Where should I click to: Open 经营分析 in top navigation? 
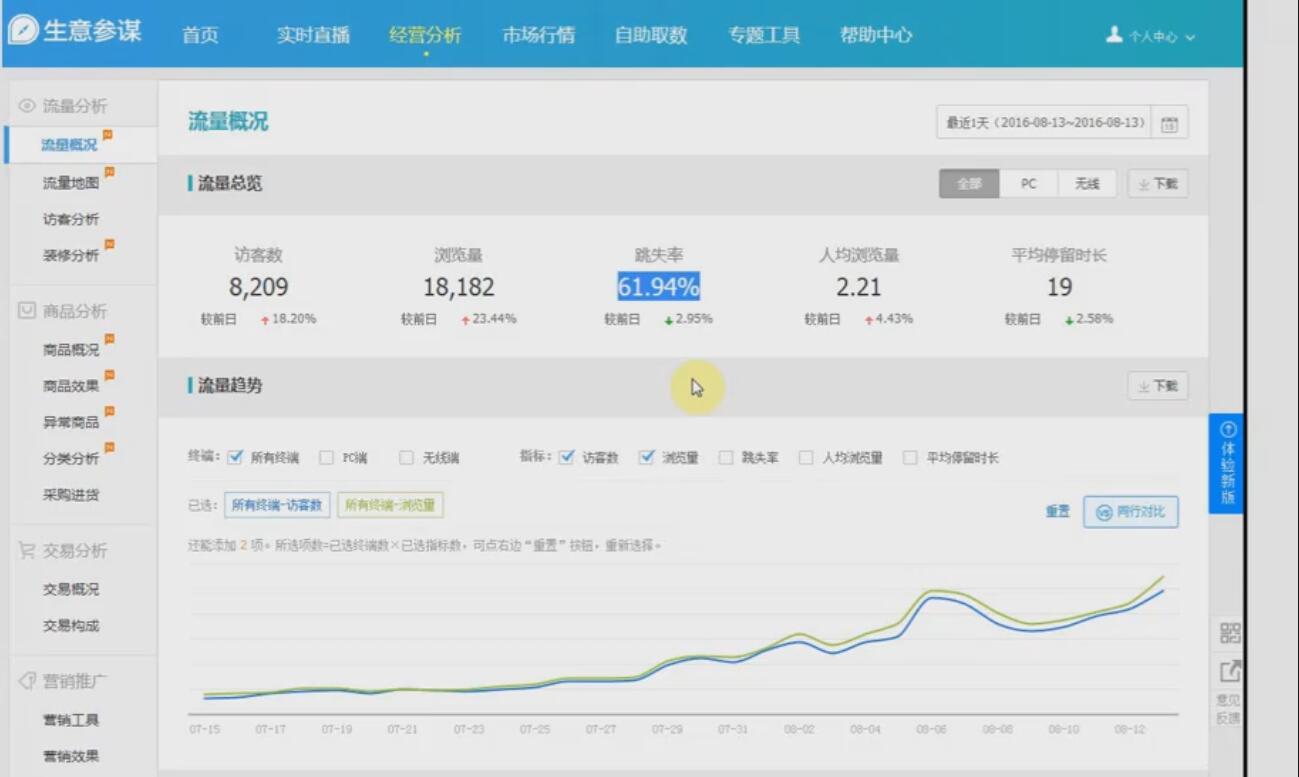point(425,35)
